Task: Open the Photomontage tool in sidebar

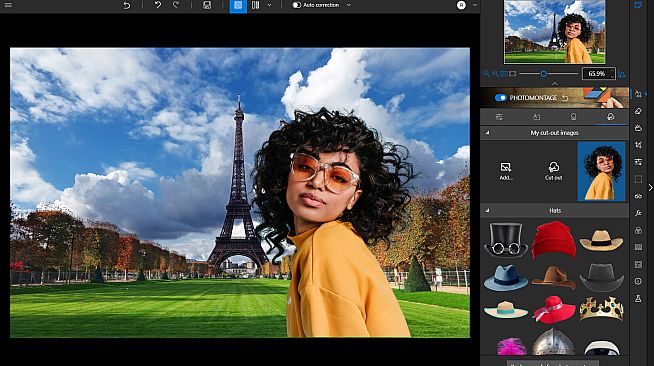Action: click(x=638, y=94)
